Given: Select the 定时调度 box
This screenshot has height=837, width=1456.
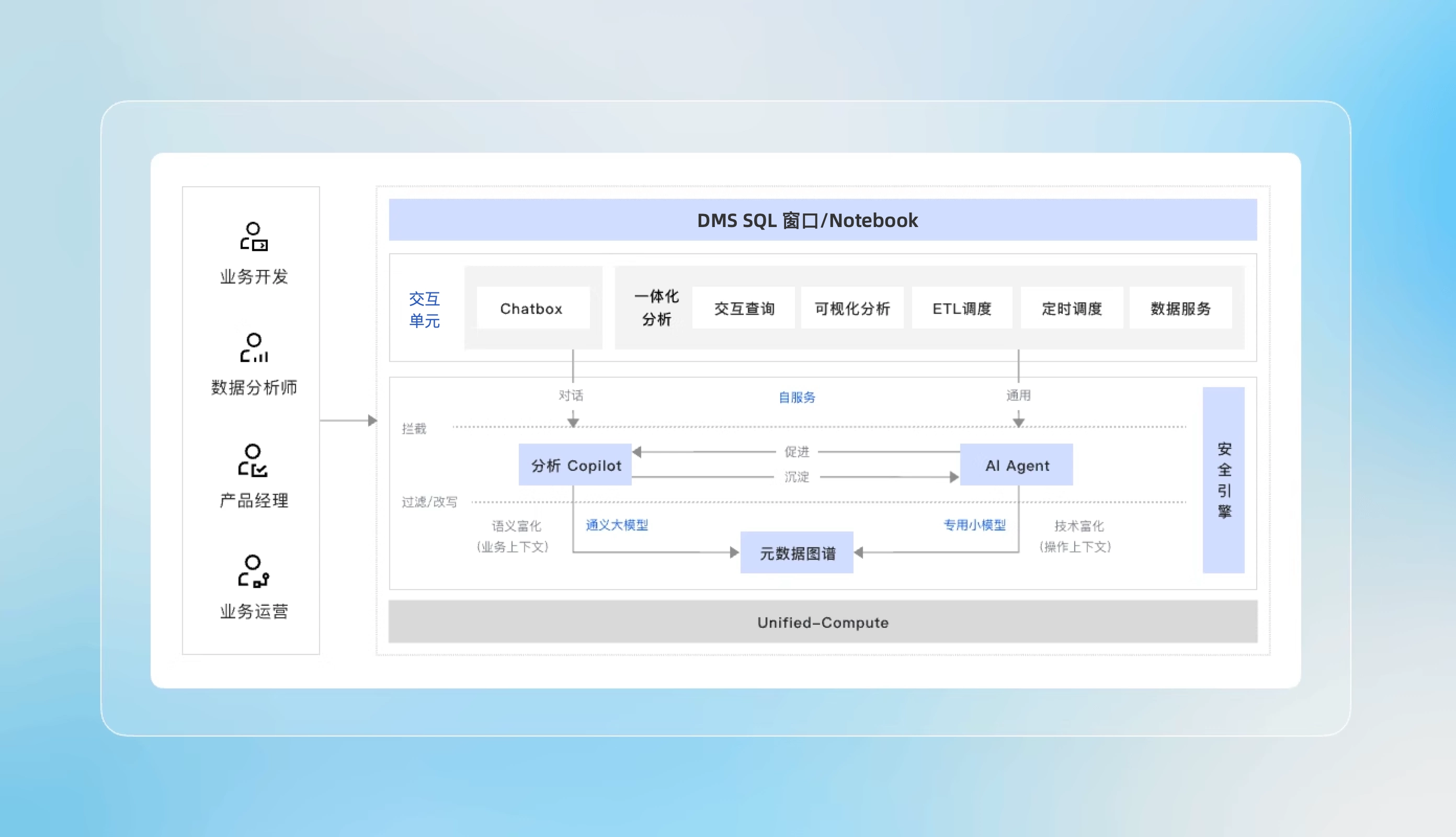Looking at the screenshot, I should point(1071,308).
